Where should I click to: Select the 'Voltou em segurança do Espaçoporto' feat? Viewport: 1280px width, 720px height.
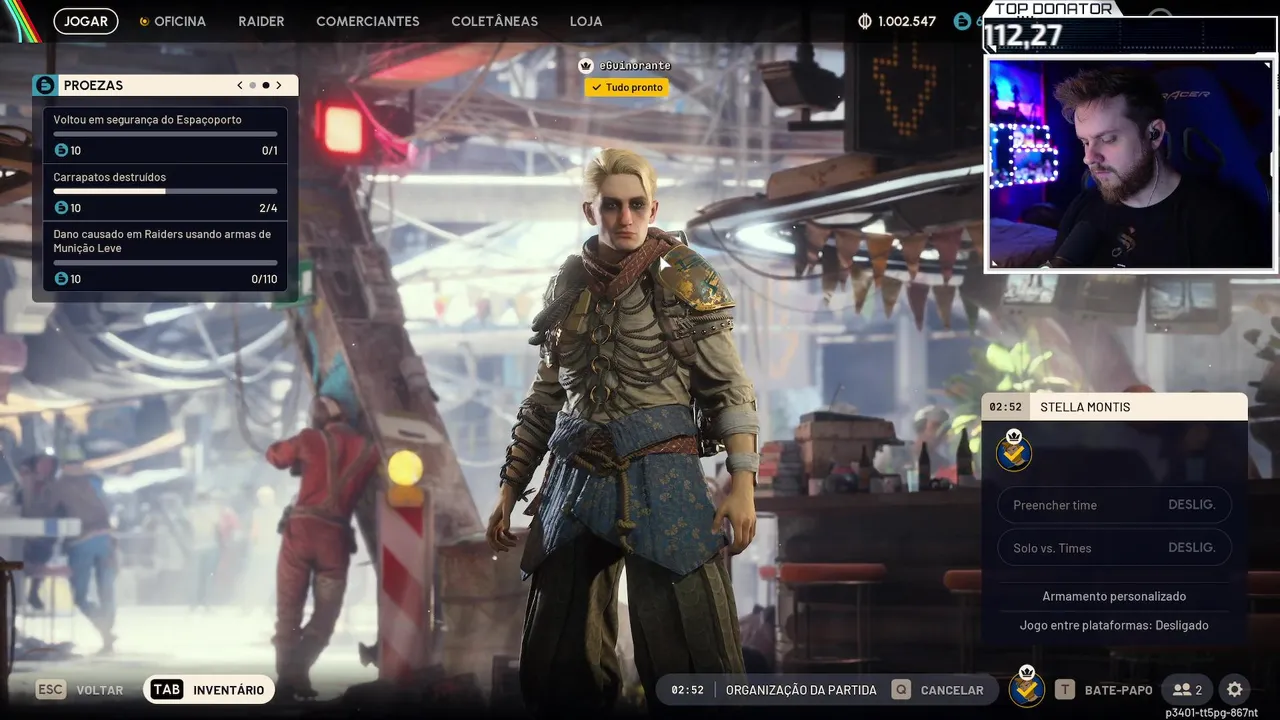pos(165,135)
